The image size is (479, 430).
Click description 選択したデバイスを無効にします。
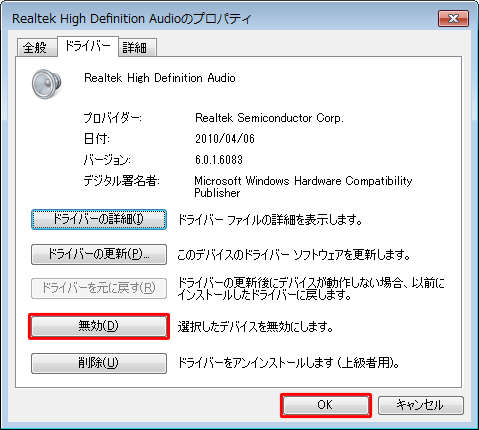[256, 327]
